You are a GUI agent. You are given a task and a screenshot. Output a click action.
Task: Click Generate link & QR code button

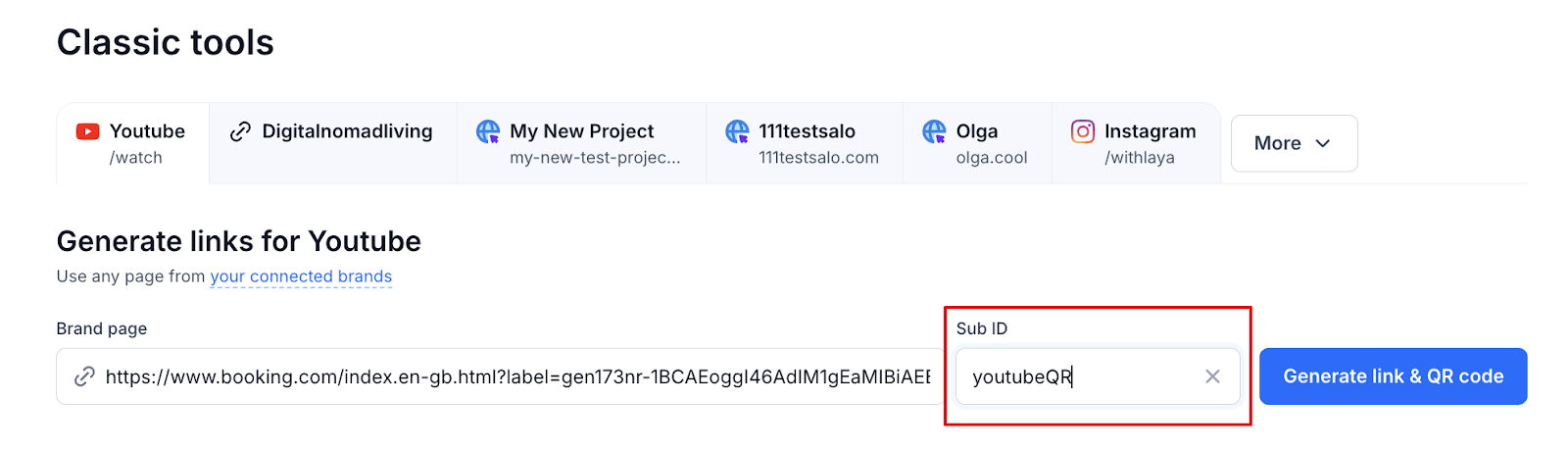1393,376
